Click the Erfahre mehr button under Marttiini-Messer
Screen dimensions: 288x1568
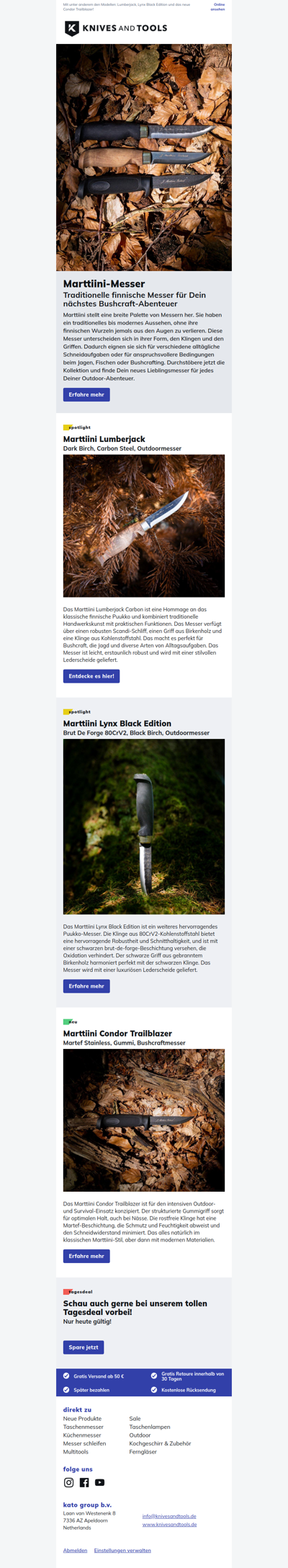click(86, 394)
